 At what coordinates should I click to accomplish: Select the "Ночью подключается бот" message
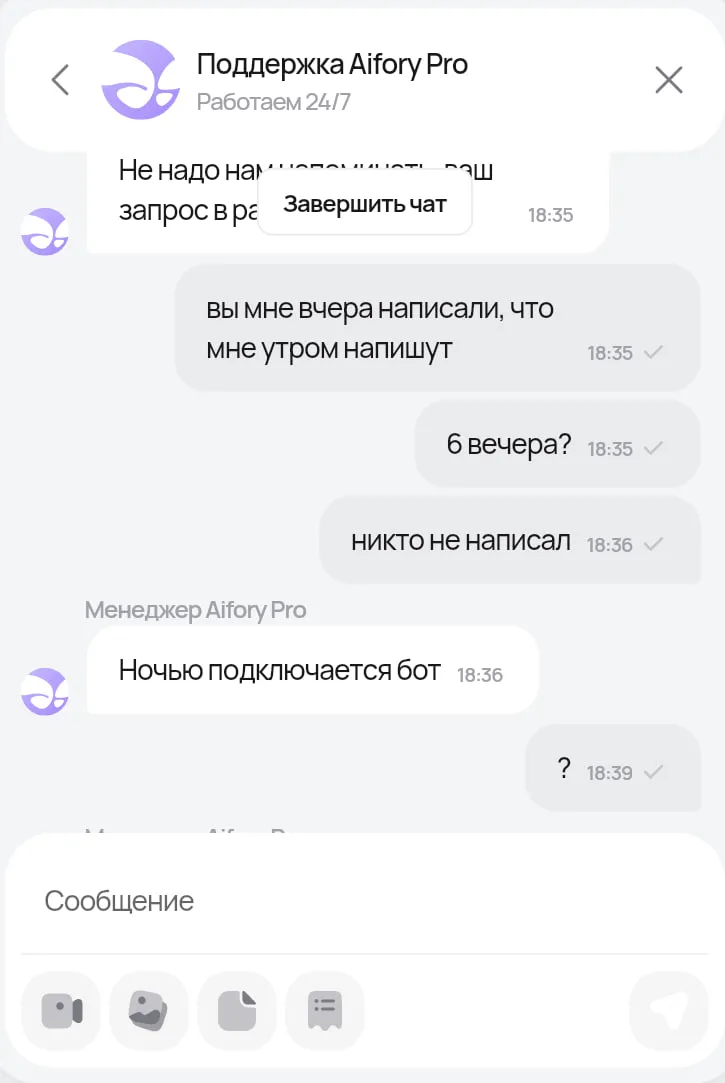click(x=312, y=670)
